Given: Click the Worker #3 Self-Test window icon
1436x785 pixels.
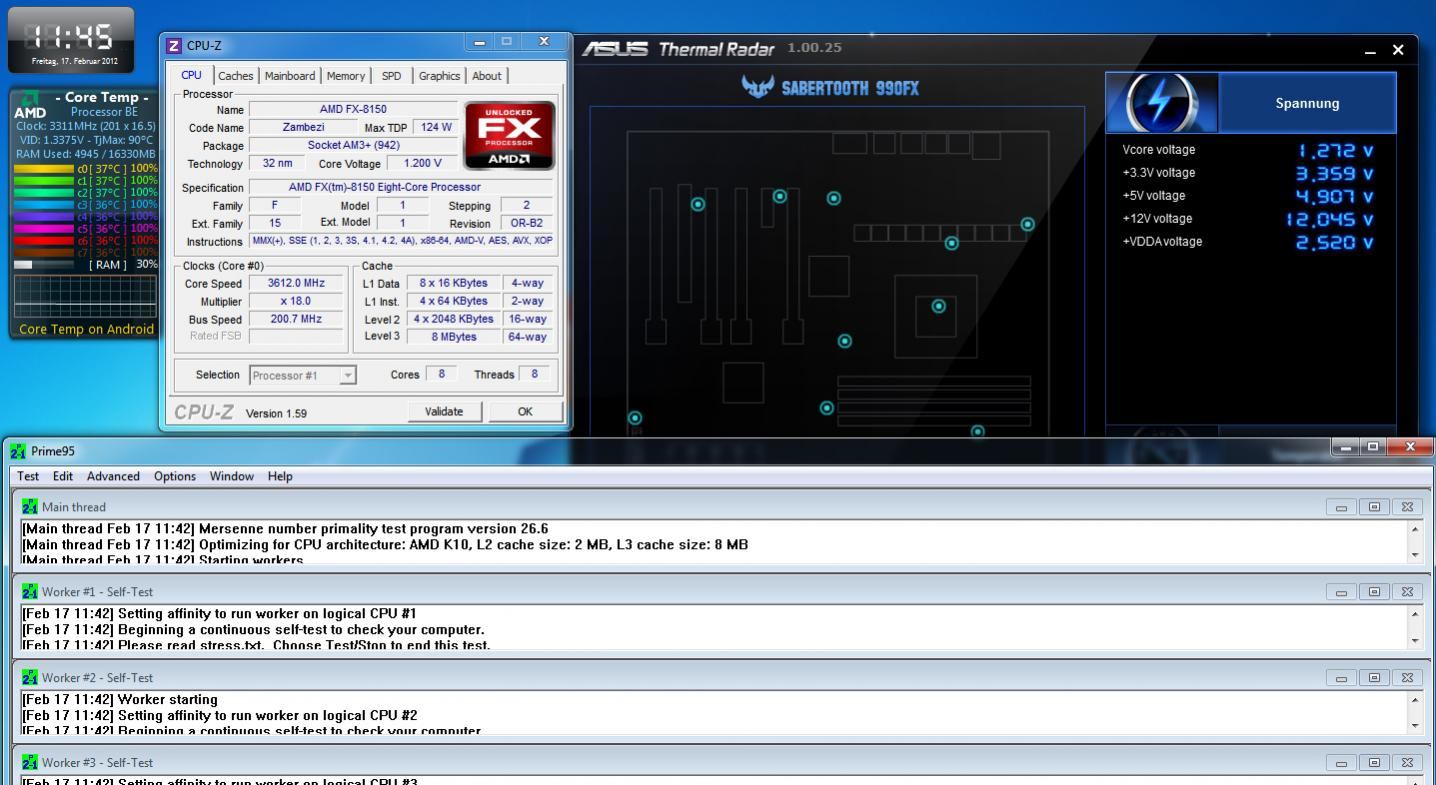Looking at the screenshot, I should 30,762.
